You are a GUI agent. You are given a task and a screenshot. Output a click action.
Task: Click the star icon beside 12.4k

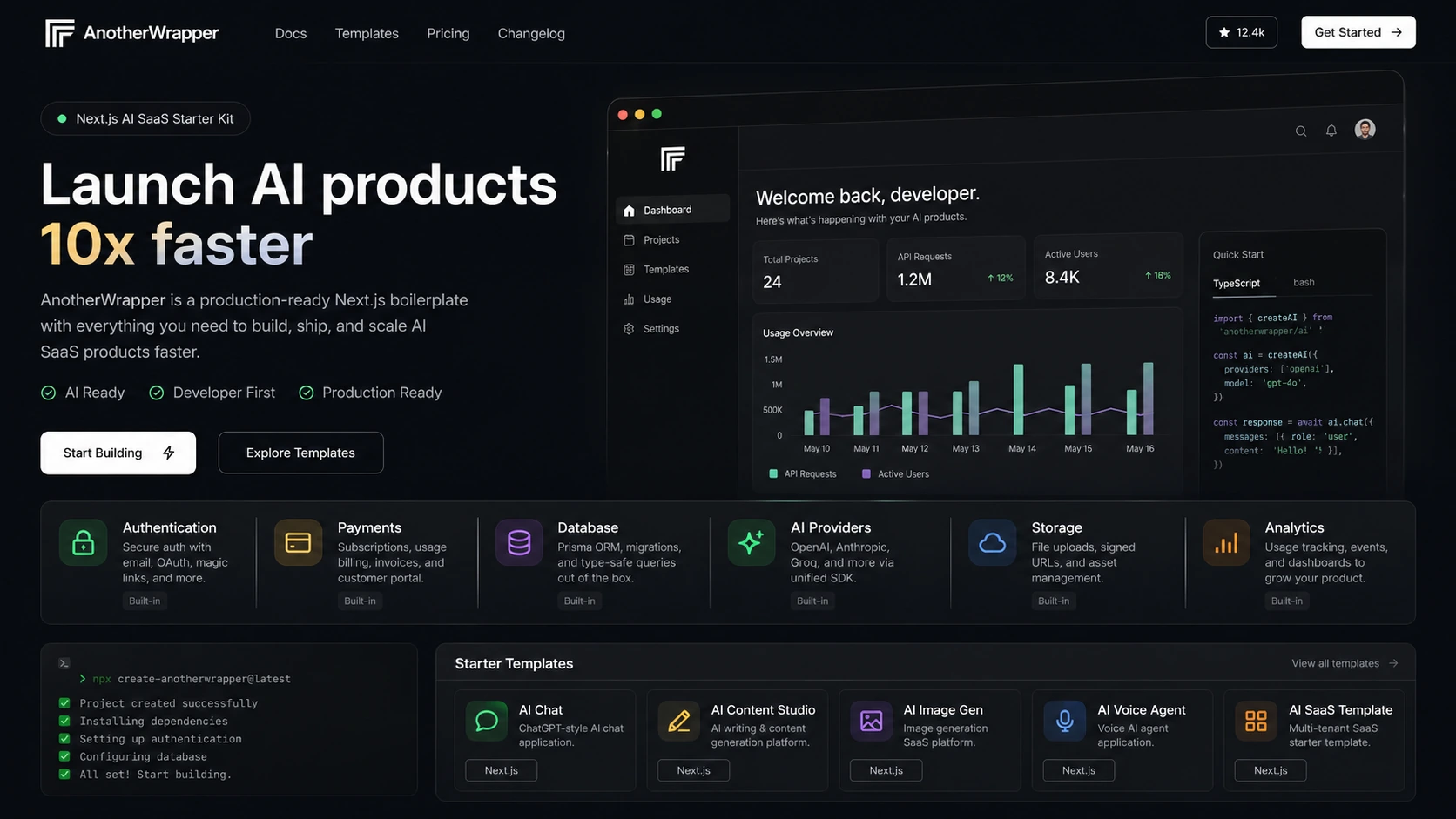pos(1224,32)
